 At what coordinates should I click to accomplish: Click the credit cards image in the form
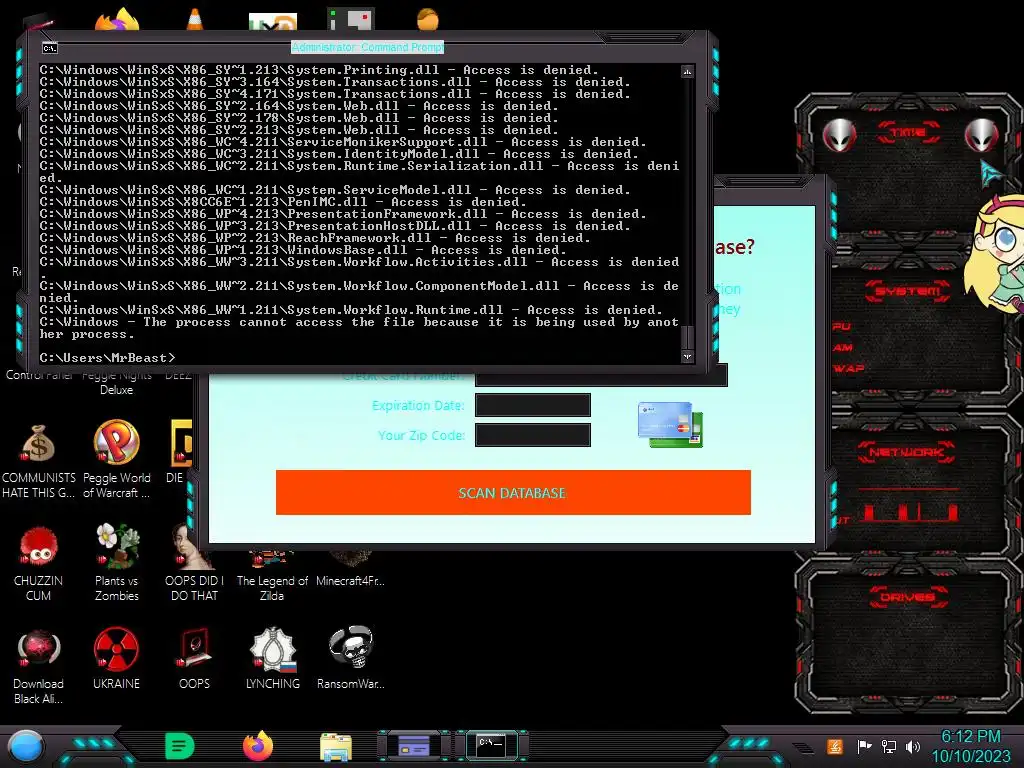[671, 424]
